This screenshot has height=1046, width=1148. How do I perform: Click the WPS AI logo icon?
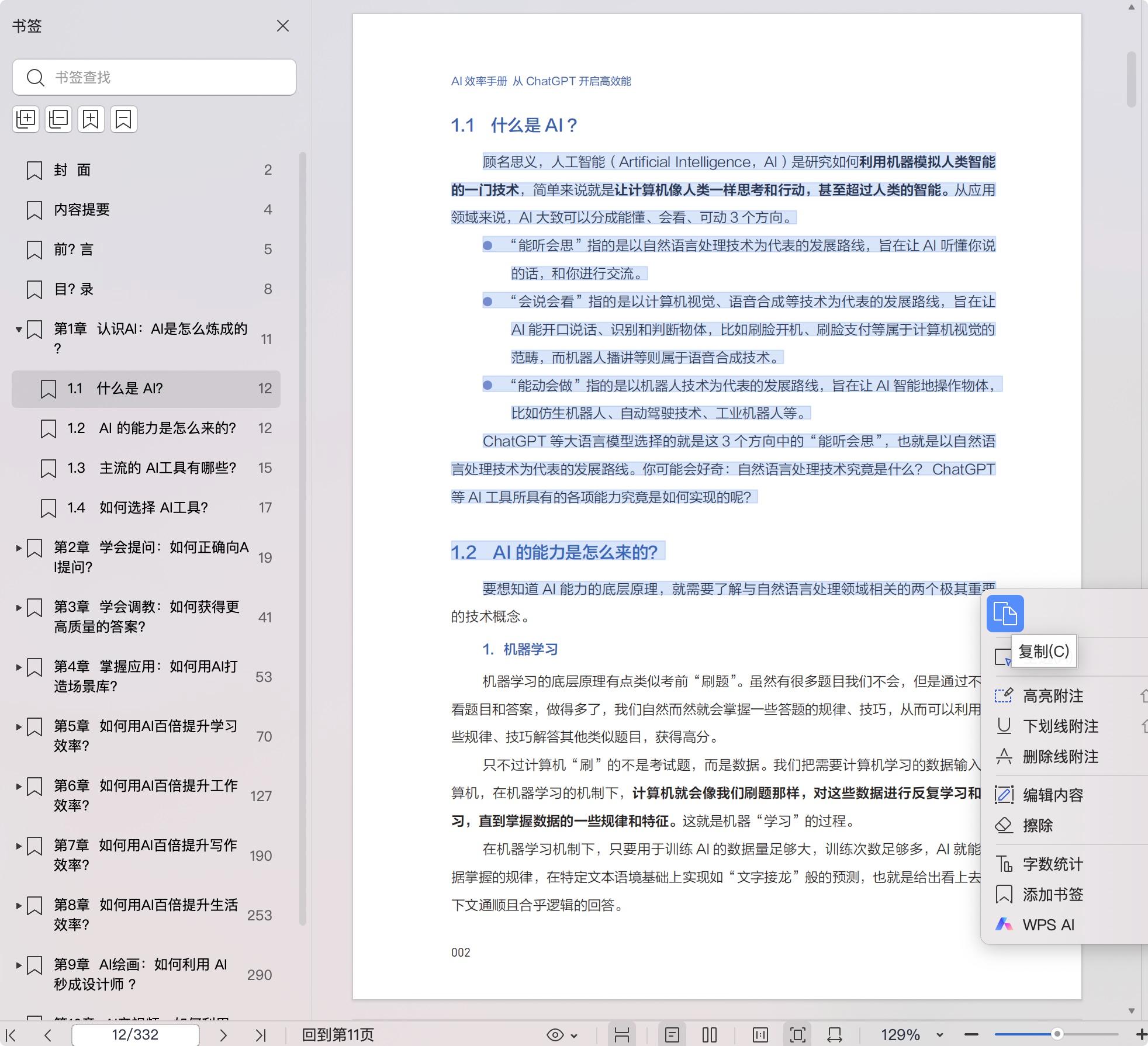point(1004,924)
